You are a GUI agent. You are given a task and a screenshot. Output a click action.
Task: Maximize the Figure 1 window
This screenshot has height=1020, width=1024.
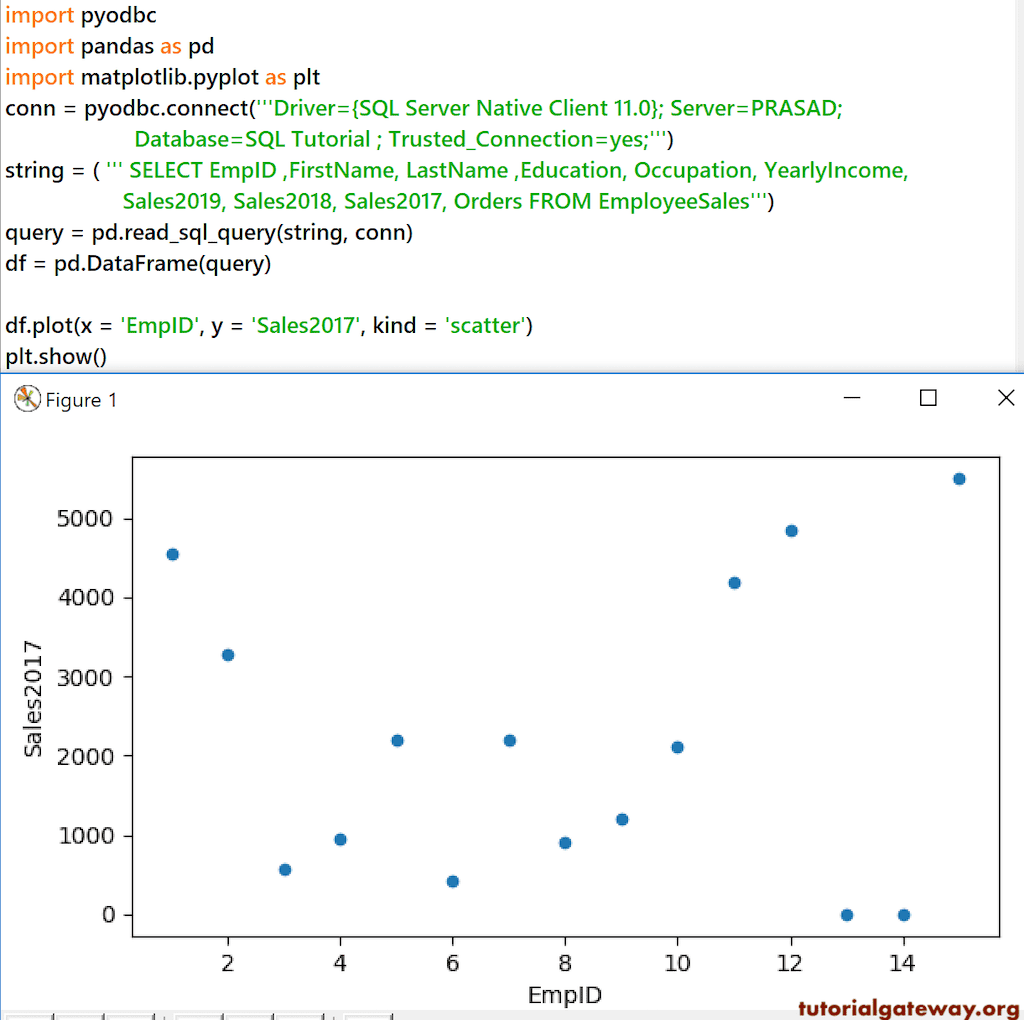928,397
